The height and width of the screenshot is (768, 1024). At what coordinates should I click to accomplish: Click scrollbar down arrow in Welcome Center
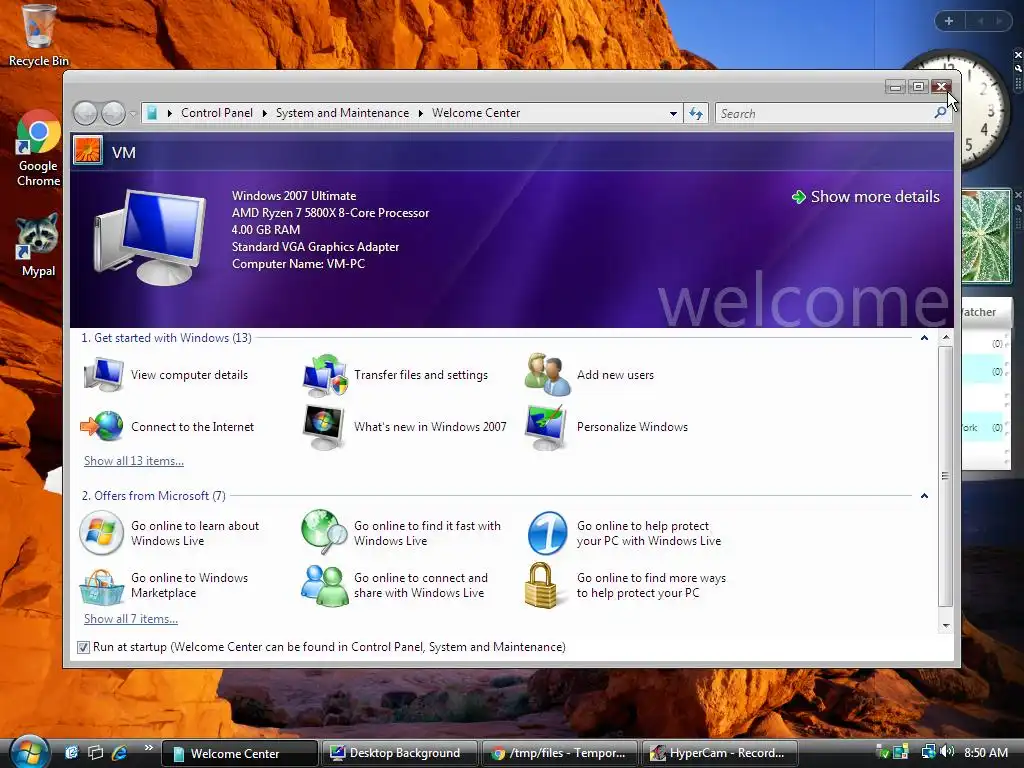coord(946,626)
